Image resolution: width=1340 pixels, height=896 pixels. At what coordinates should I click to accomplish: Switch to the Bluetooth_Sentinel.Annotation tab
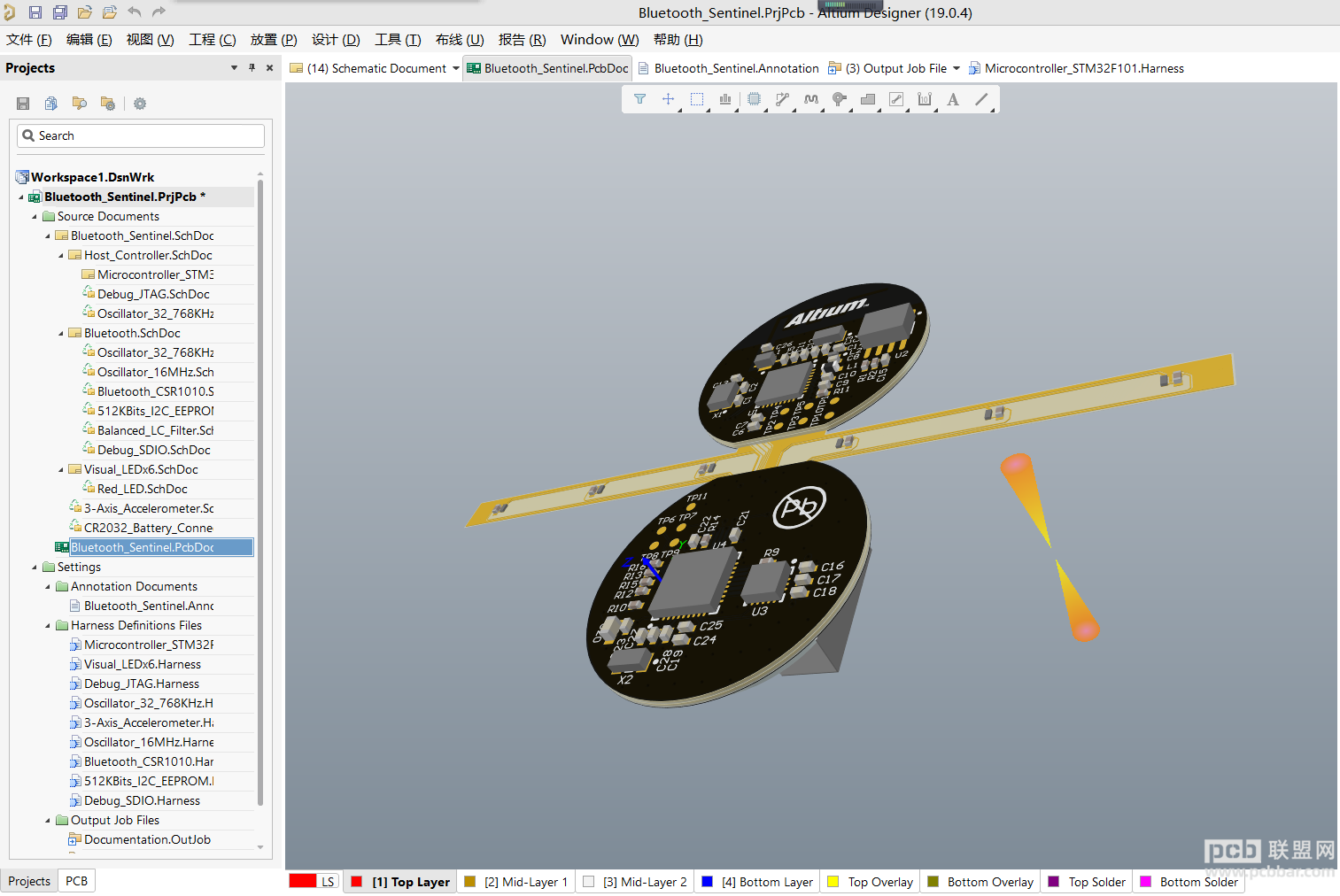point(728,68)
